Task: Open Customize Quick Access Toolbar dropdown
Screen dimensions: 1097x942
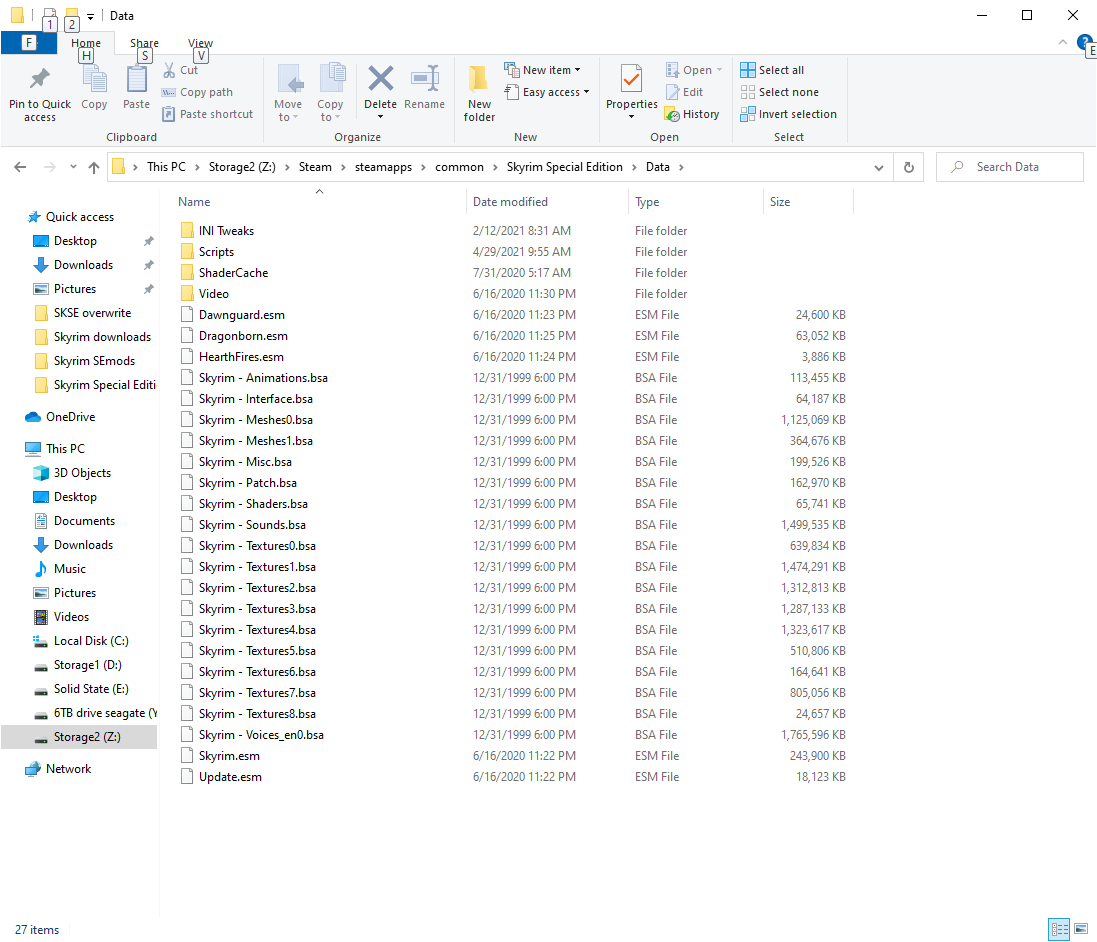Action: tap(90, 16)
